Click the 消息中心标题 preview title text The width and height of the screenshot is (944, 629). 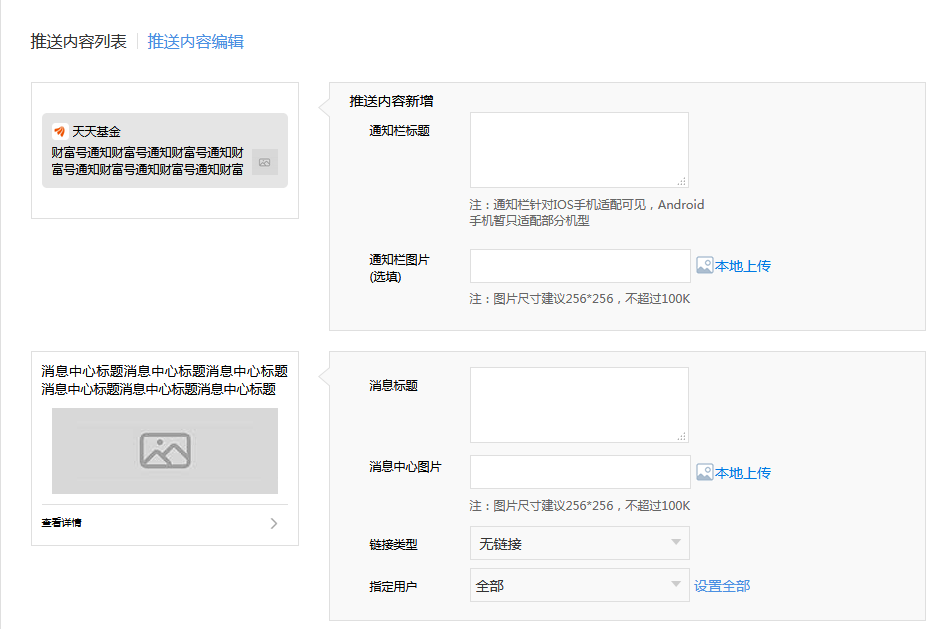(164, 380)
